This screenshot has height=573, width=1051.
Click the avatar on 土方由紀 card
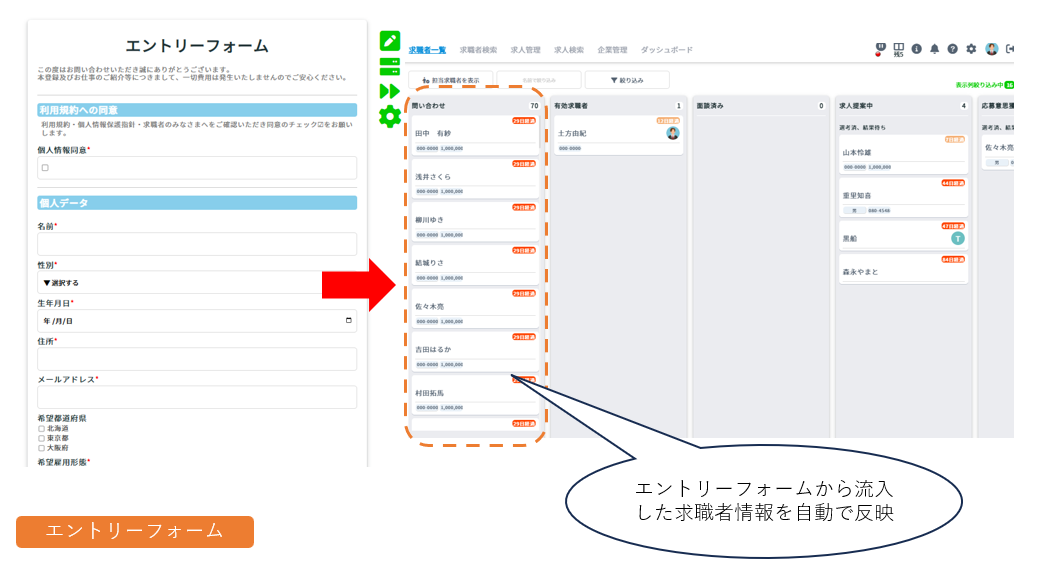[x=673, y=133]
